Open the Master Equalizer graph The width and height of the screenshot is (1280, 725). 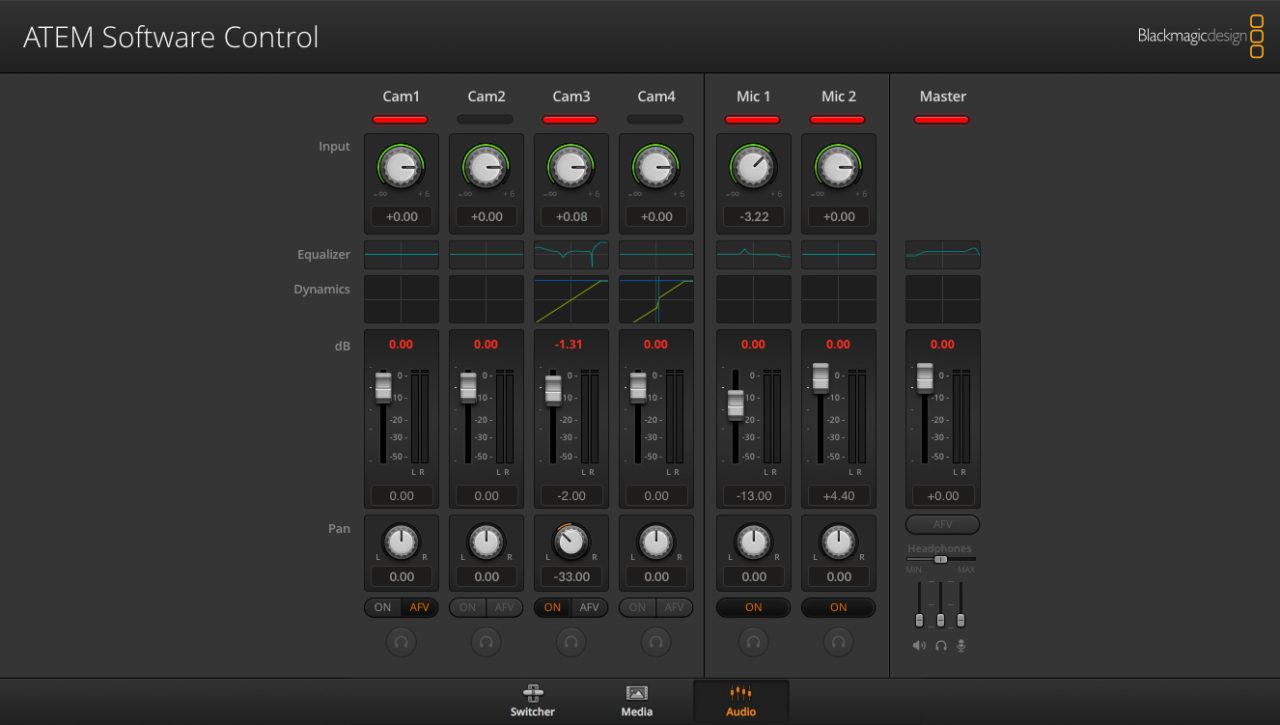942,255
